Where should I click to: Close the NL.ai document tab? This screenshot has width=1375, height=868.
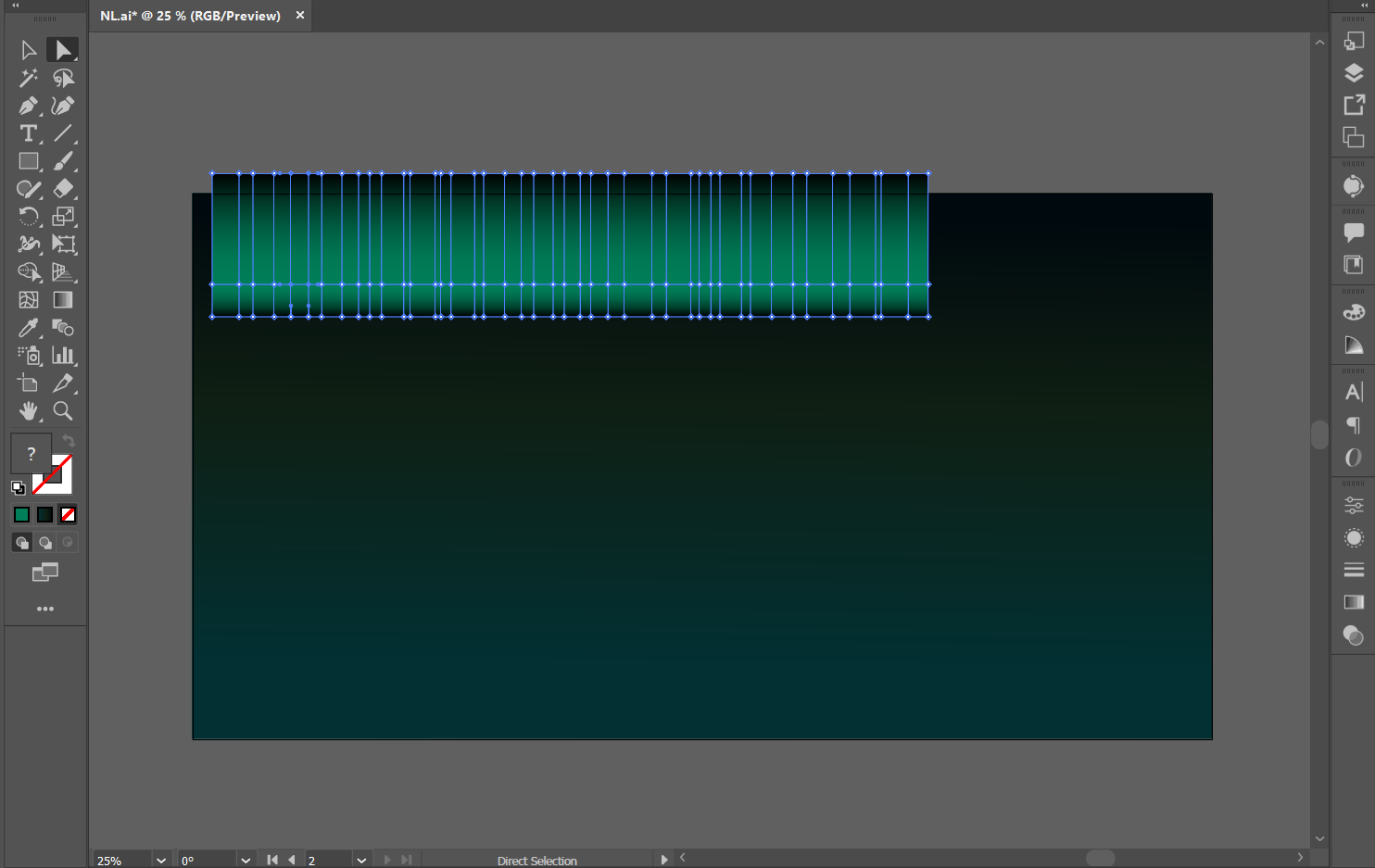click(x=300, y=15)
